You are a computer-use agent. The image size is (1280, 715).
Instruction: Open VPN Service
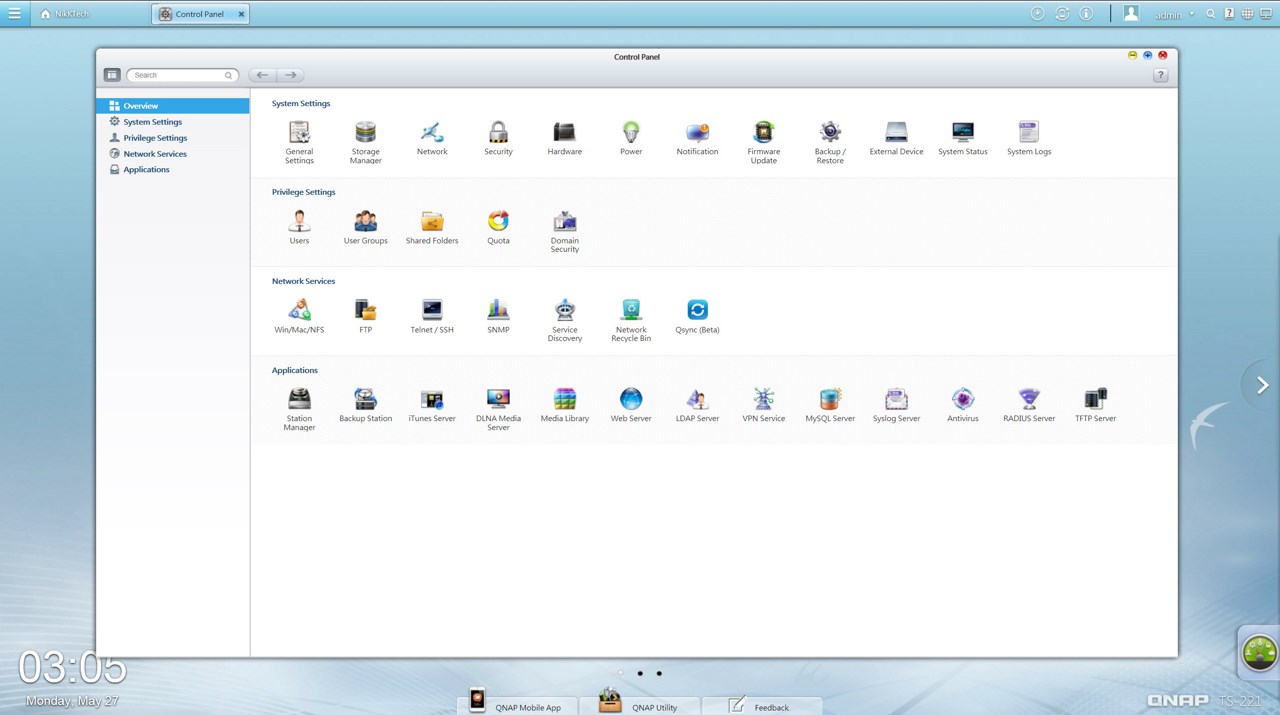pos(764,404)
